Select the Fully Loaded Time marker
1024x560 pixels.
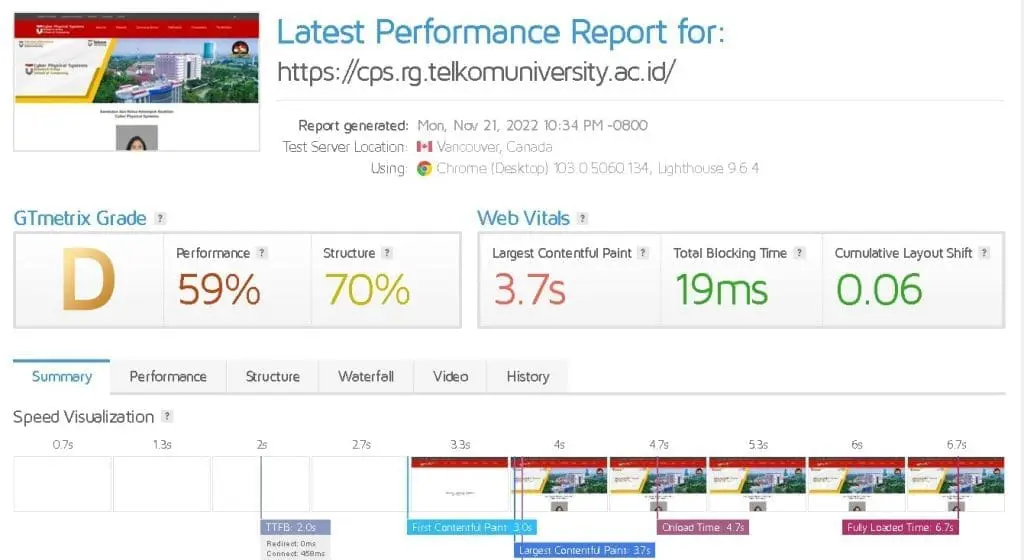[901, 527]
